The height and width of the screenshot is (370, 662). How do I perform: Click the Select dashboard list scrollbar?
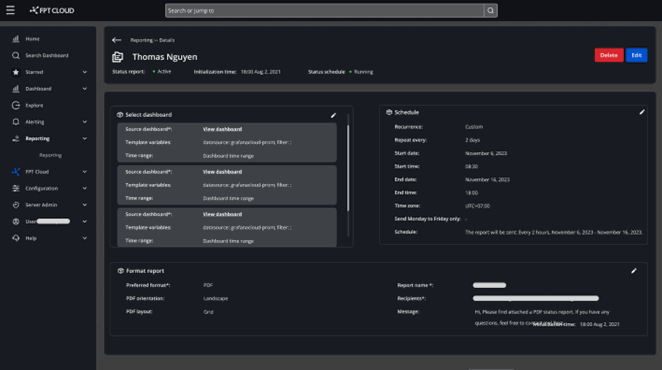pyautogui.click(x=348, y=168)
